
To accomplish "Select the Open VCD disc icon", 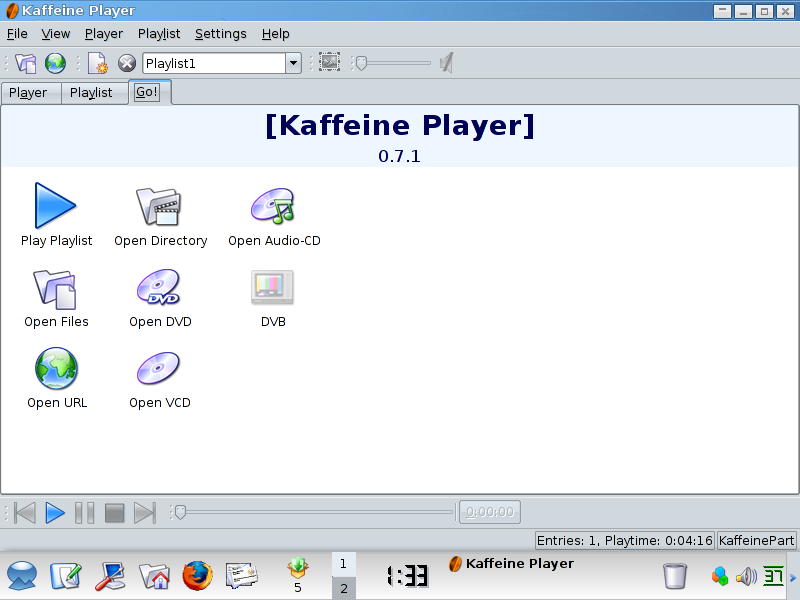I will (159, 368).
